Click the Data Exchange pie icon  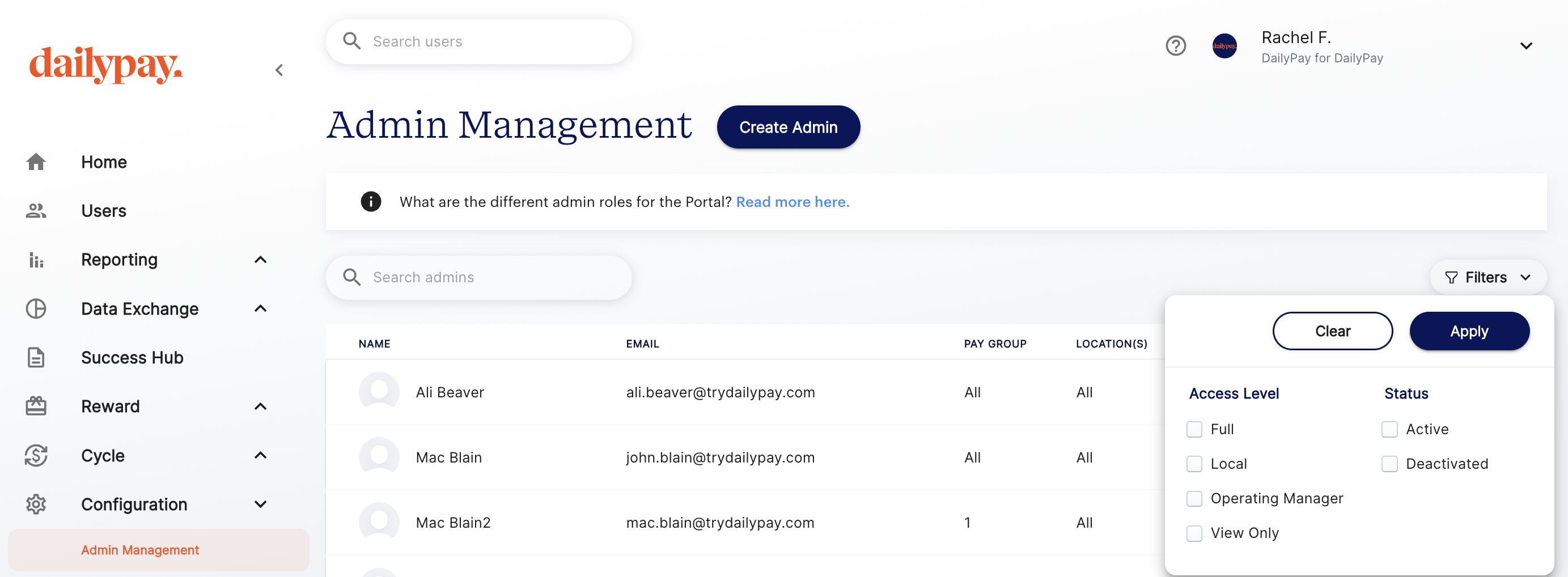(36, 308)
